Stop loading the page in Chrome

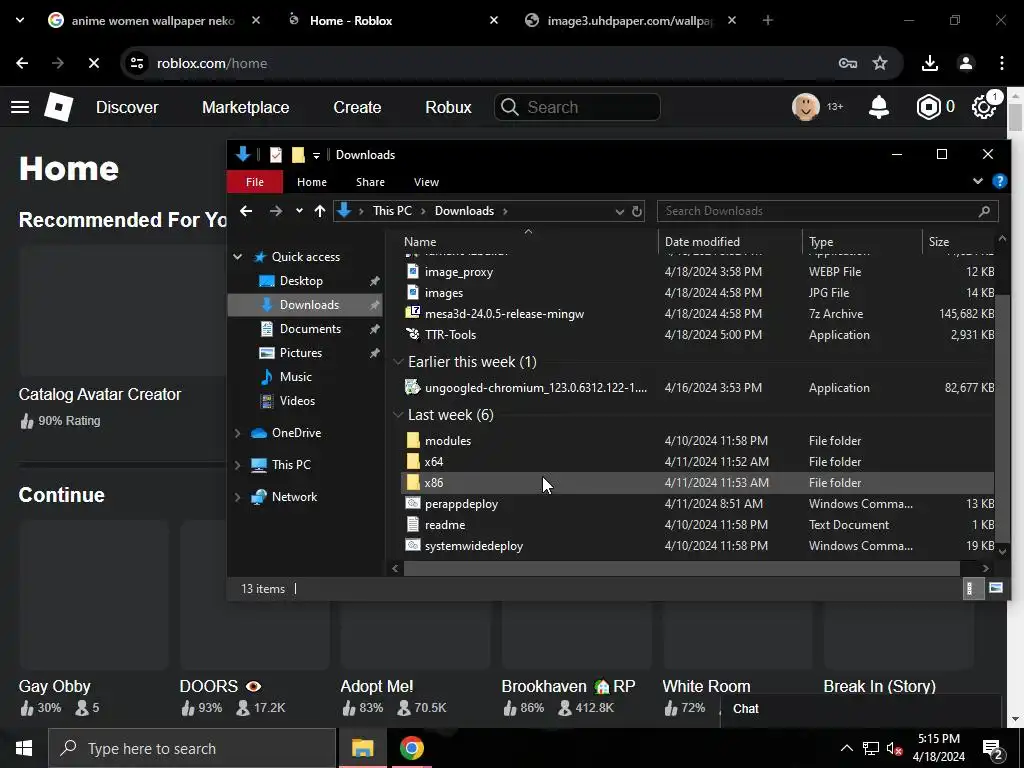93,63
